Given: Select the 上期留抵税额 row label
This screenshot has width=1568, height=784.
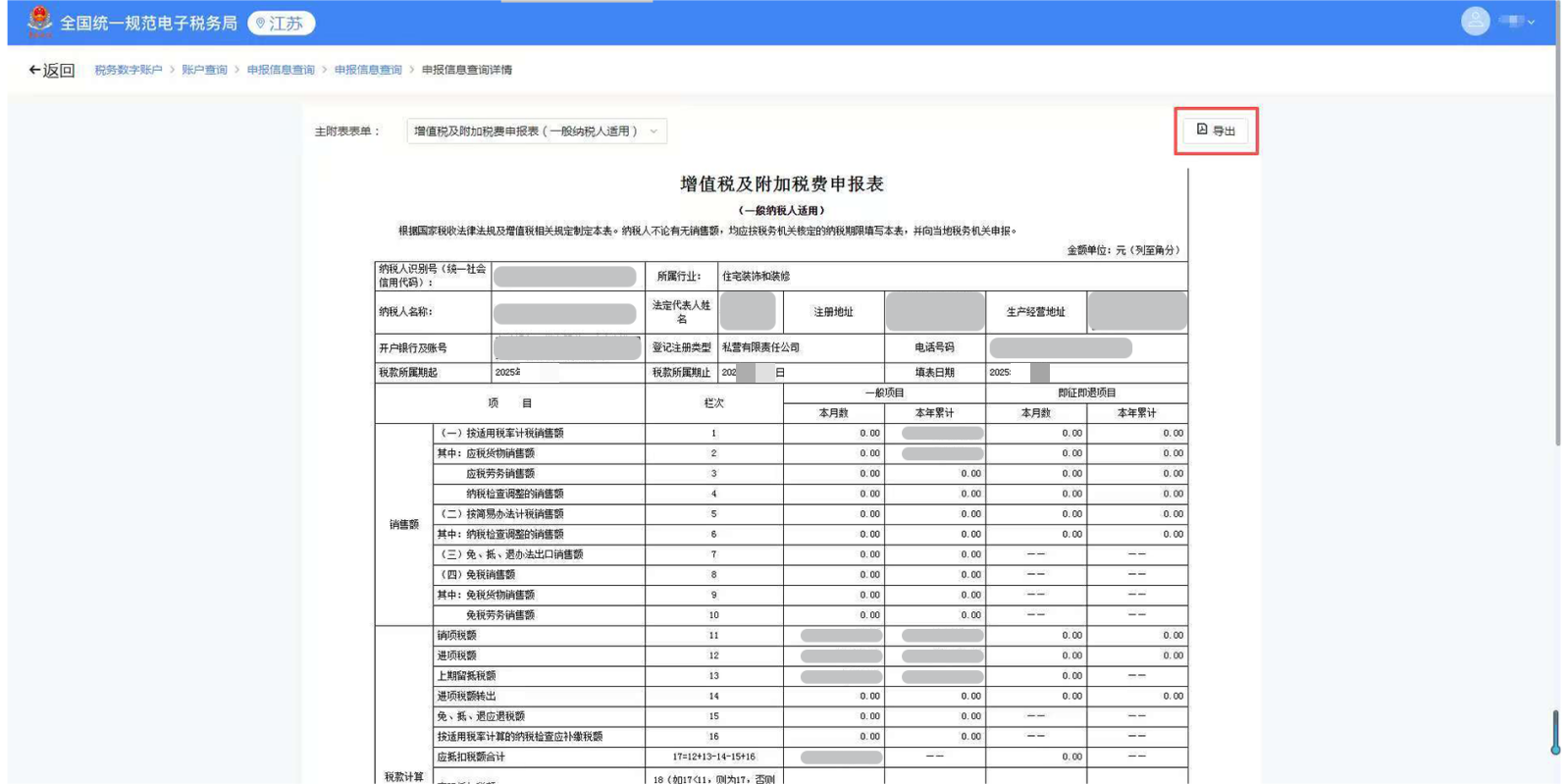Looking at the screenshot, I should 466,676.
